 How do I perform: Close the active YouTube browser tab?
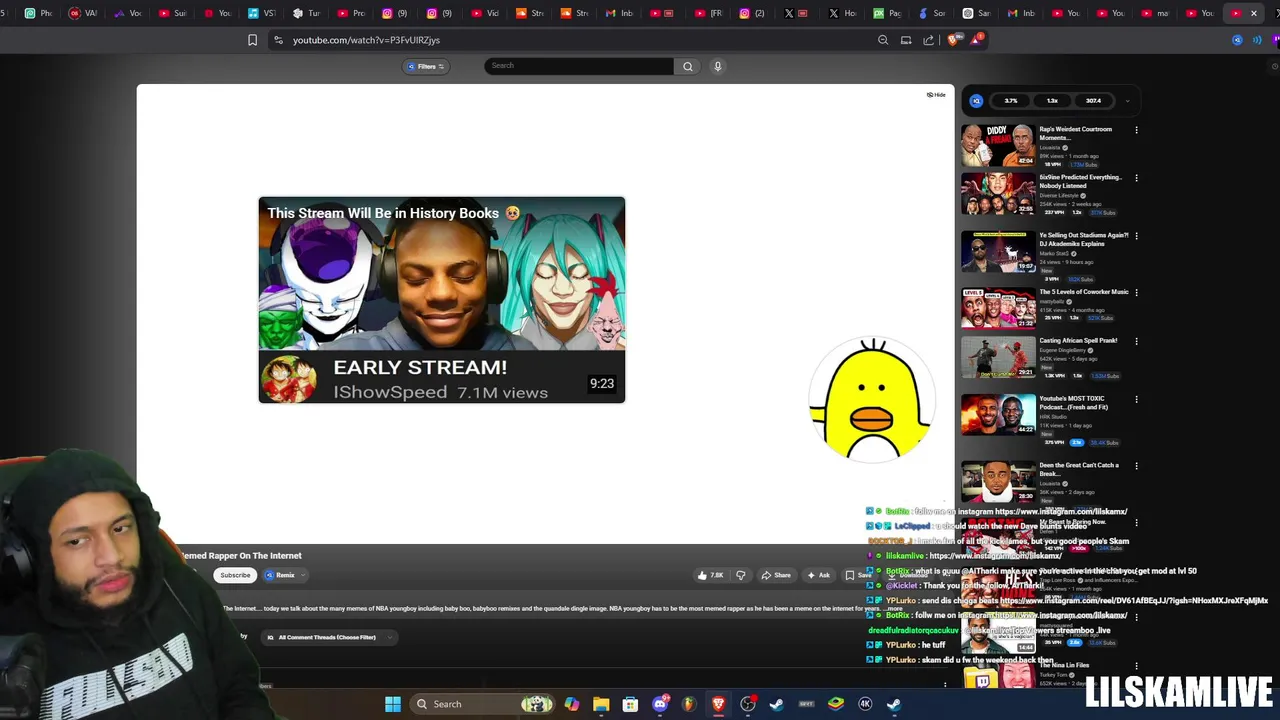1253,13
